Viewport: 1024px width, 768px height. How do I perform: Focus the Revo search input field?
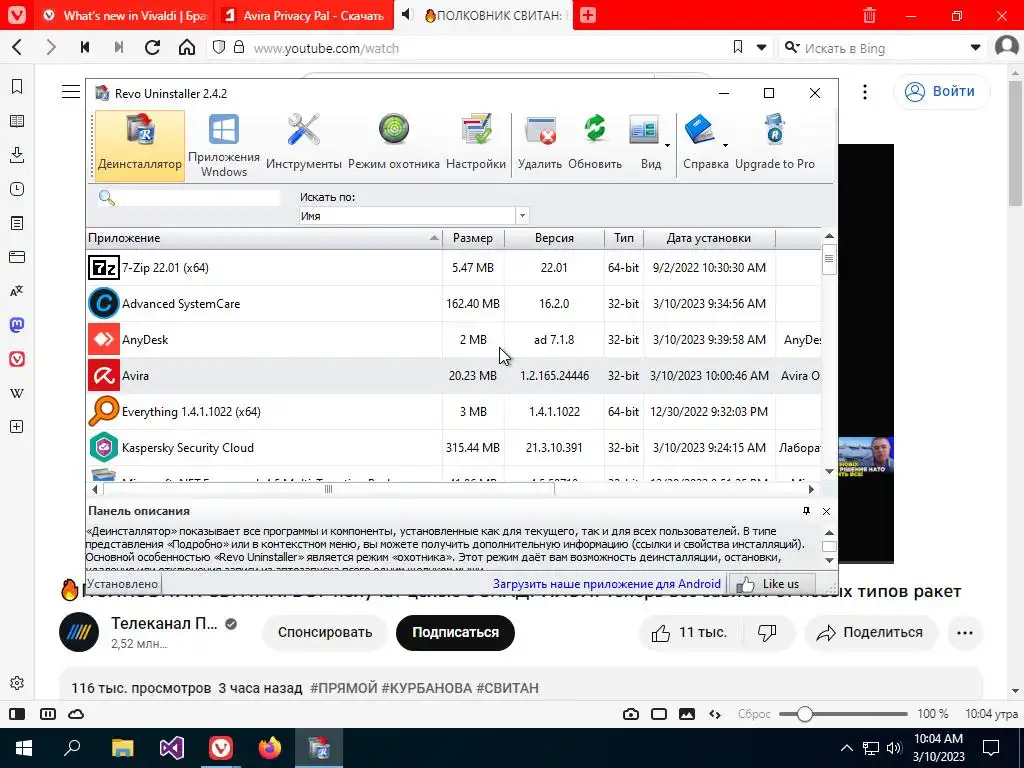coord(199,198)
